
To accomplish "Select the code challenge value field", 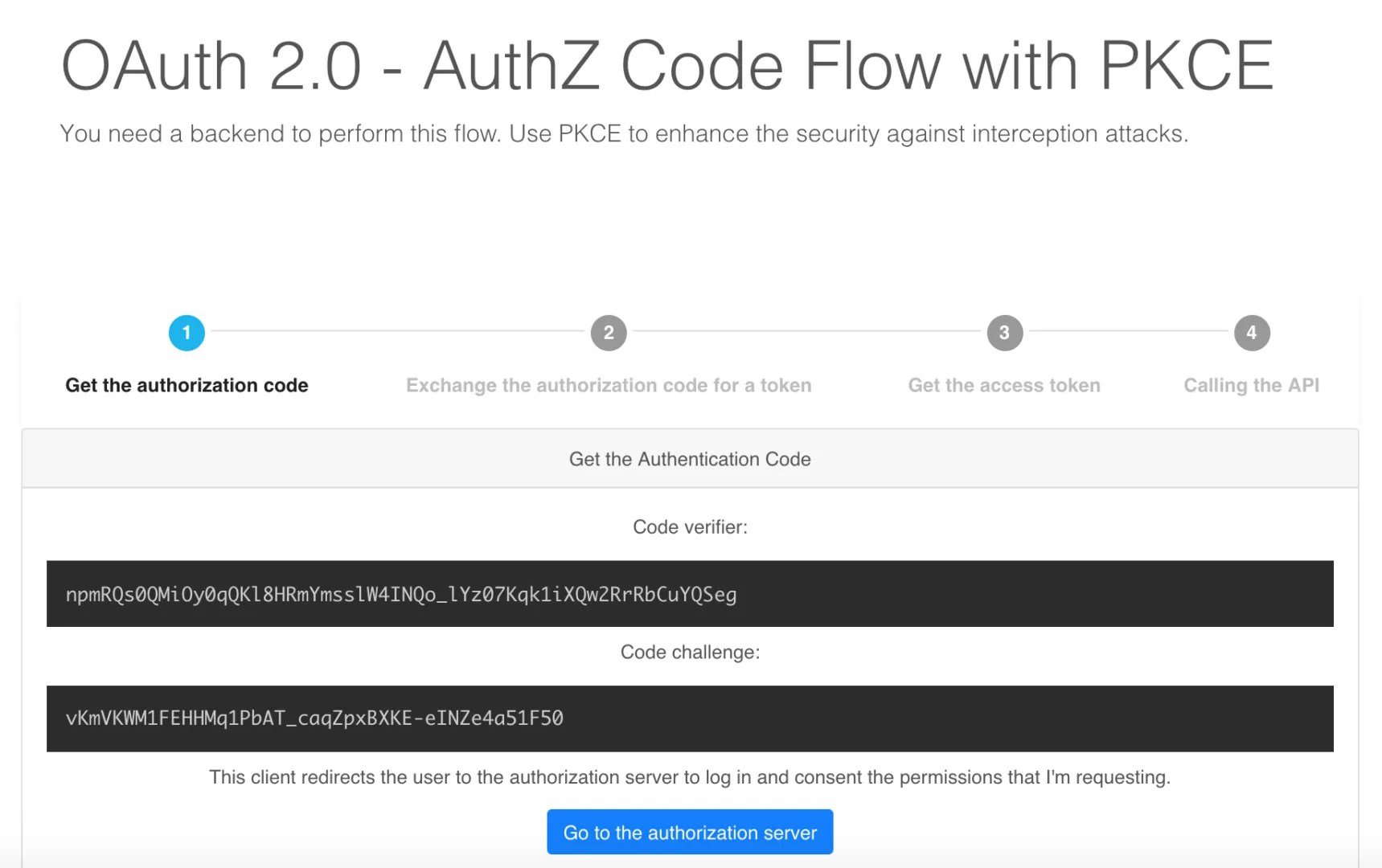I will click(x=690, y=718).
